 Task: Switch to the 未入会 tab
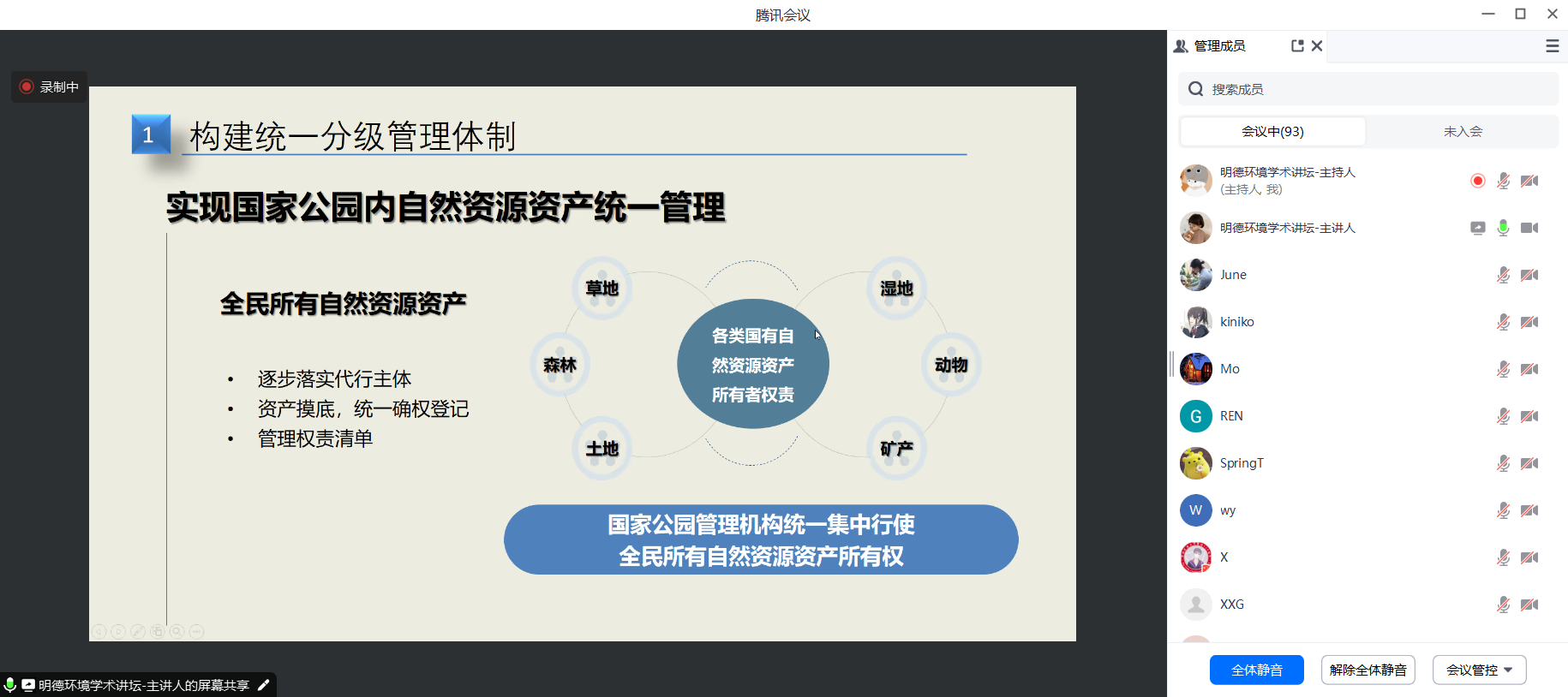[1463, 131]
